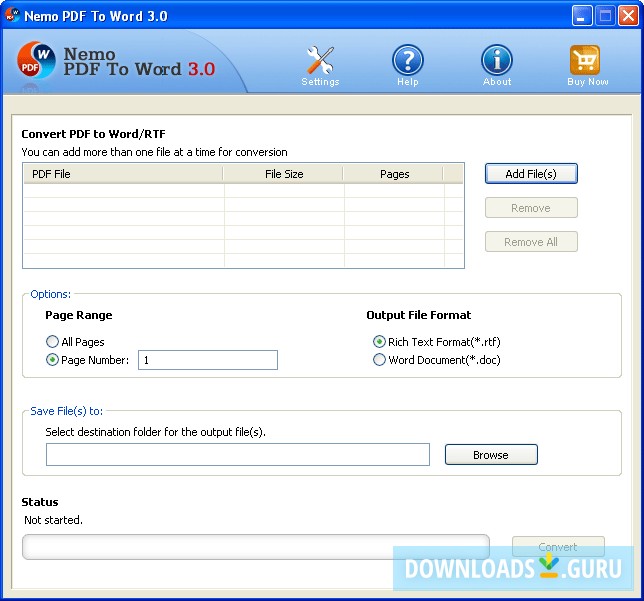The width and height of the screenshot is (644, 601).
Task: Click the PDF File column header
Action: pyautogui.click(x=123, y=174)
